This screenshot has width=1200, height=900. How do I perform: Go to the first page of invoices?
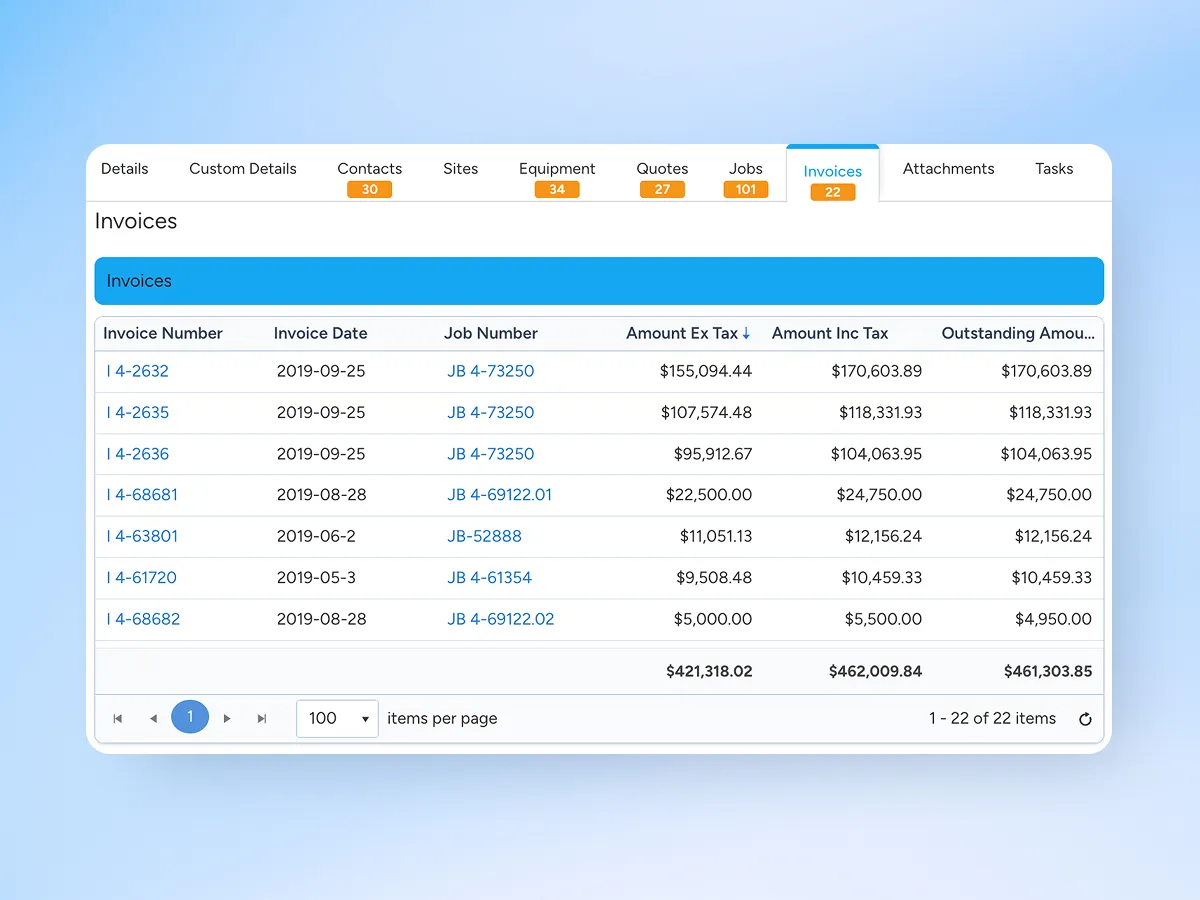point(118,718)
